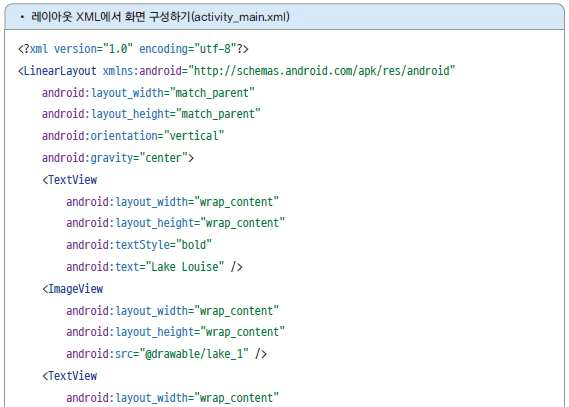Image resolution: width=569 pixels, height=407 pixels.
Task: Select the layout_height="match_parent" line
Action: pyautogui.click(x=151, y=114)
